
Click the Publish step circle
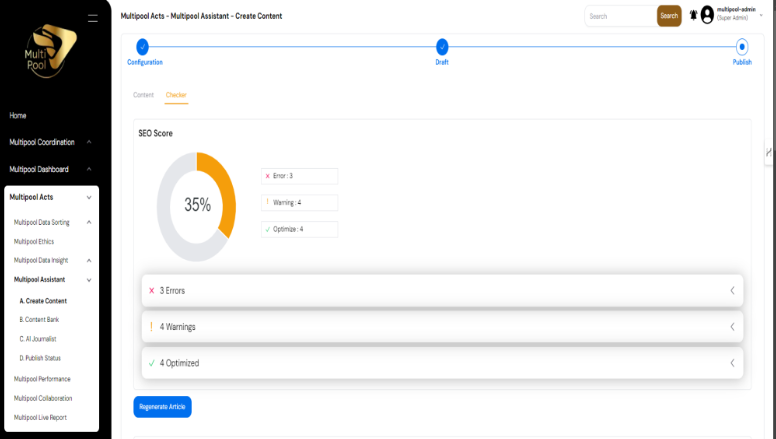pos(742,47)
